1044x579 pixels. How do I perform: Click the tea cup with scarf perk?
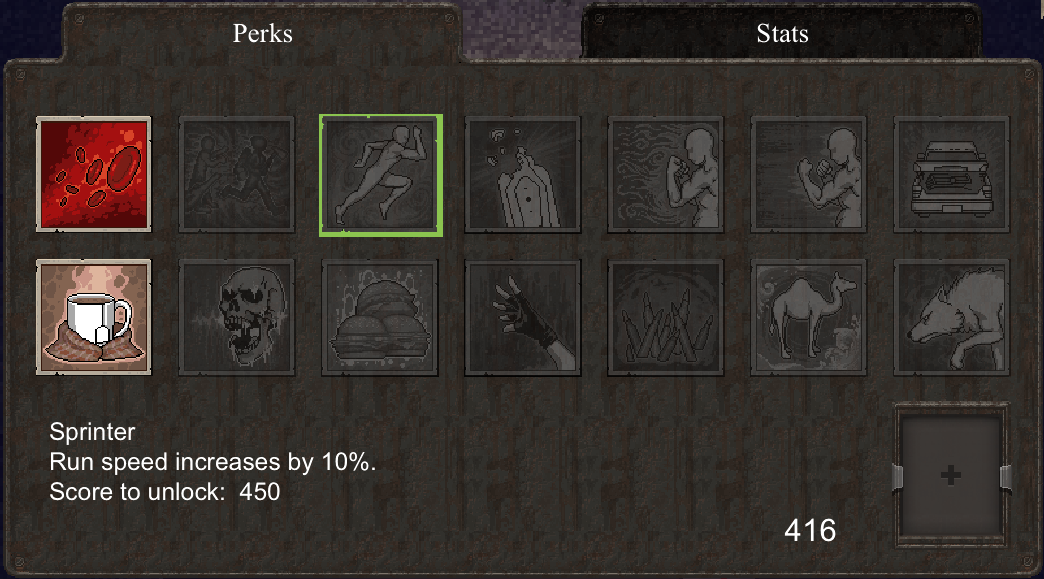tap(94, 317)
